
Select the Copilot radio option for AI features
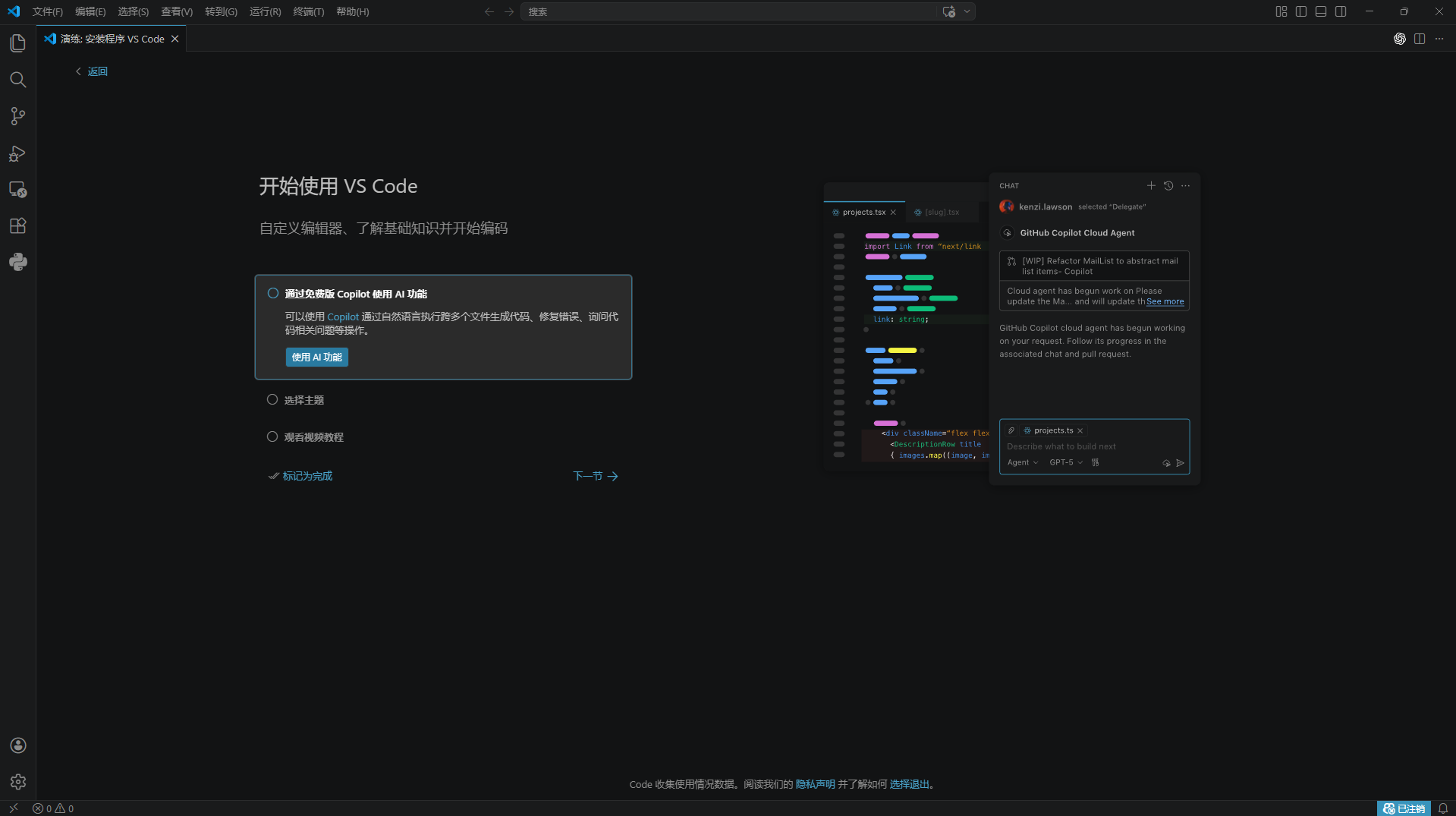click(x=272, y=293)
